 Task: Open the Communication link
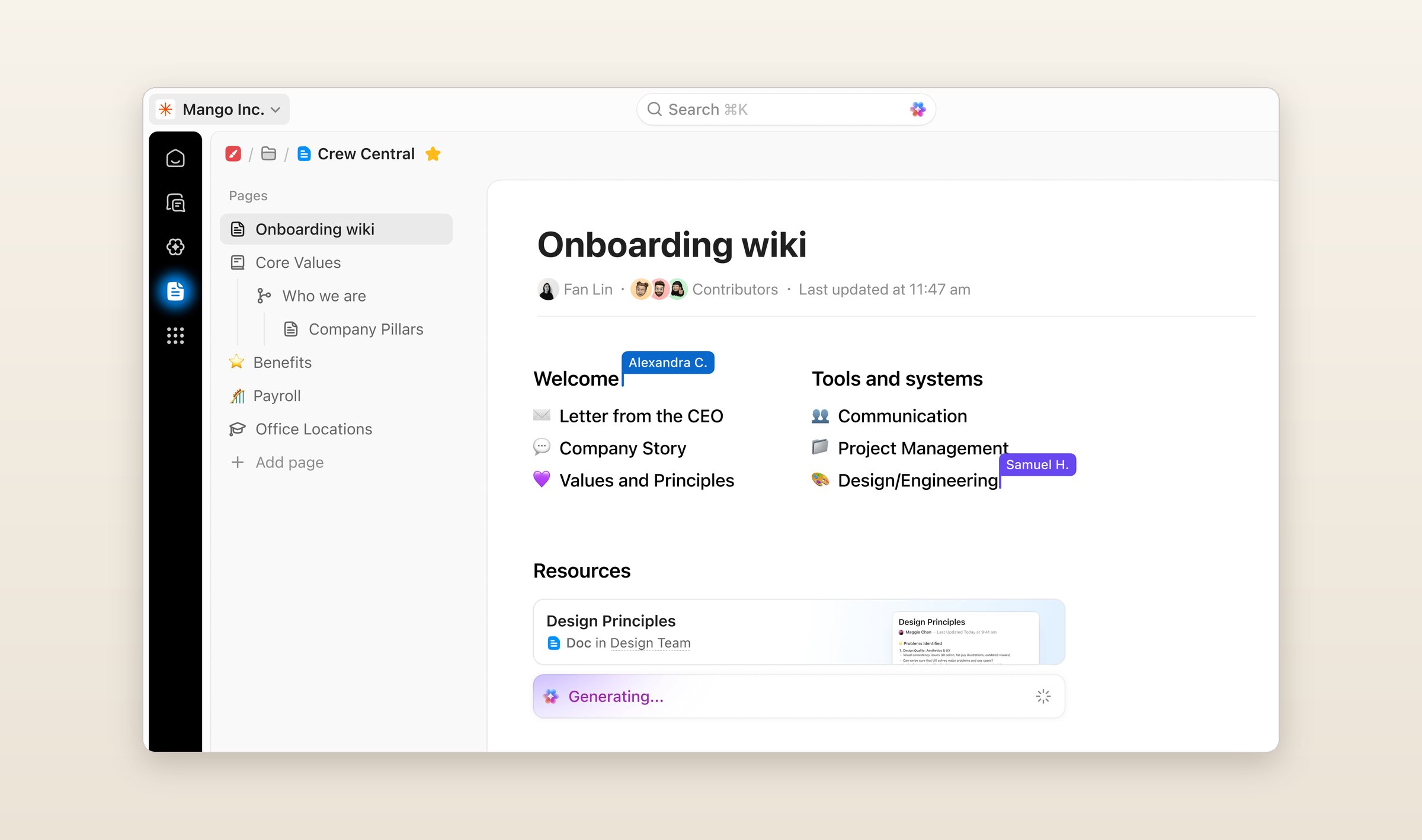coord(902,416)
